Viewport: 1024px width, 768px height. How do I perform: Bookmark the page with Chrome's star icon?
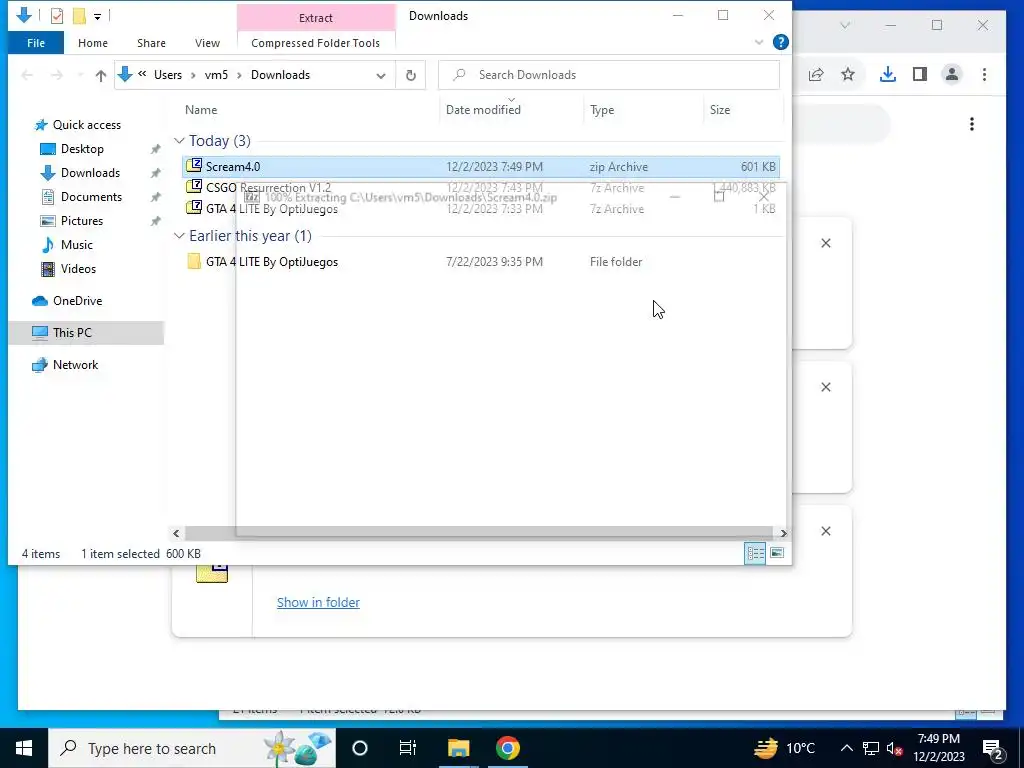tap(848, 74)
